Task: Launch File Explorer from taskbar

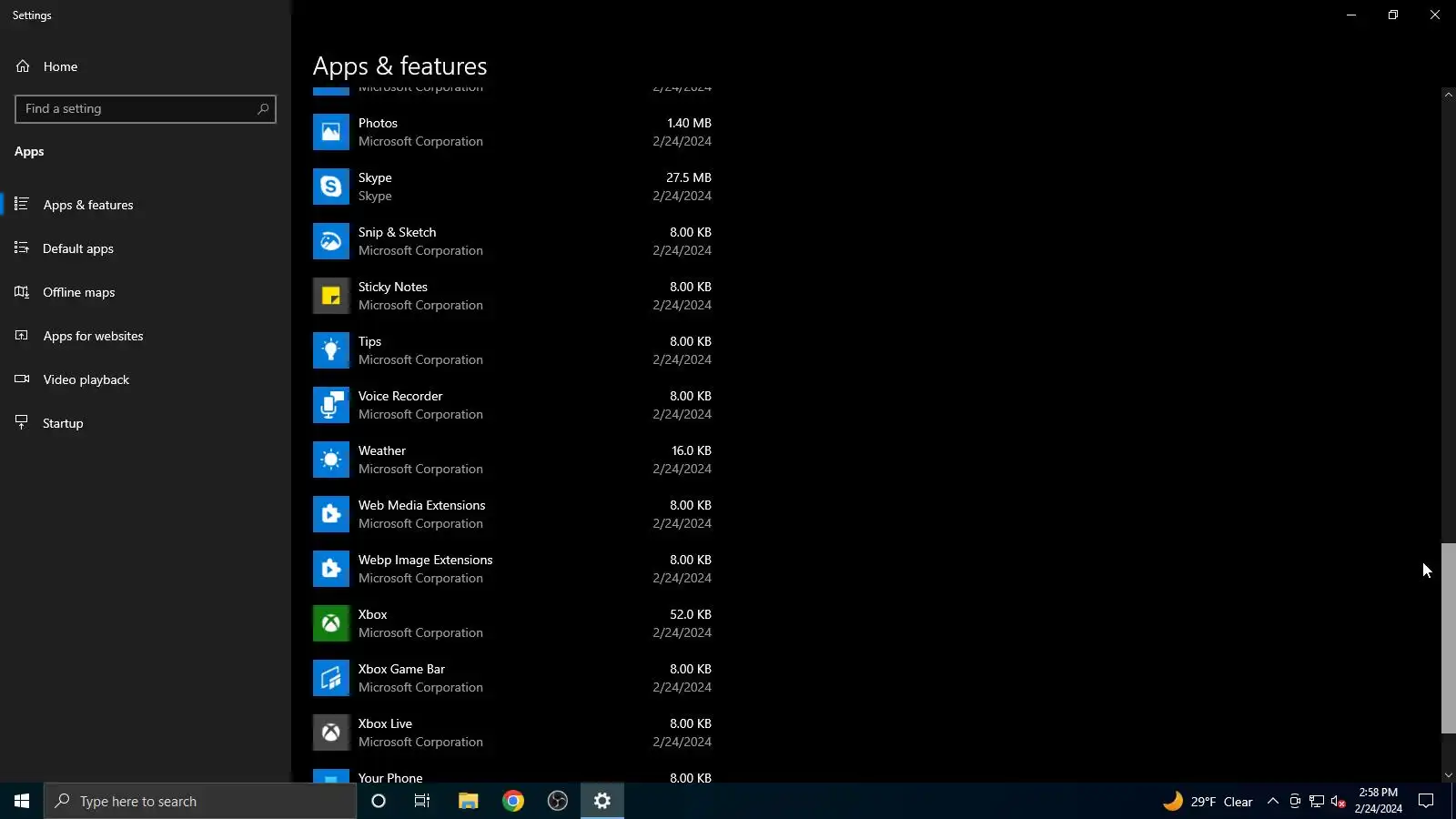Action: (x=468, y=801)
